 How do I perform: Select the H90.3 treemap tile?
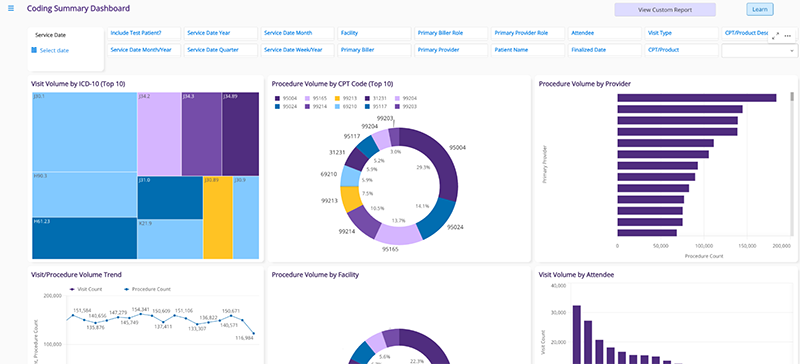tap(85, 195)
